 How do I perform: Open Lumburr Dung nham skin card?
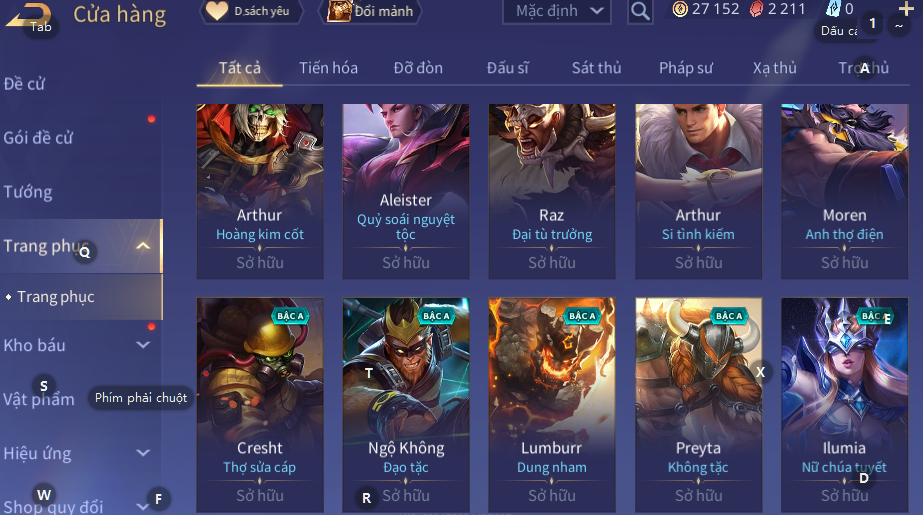(552, 405)
